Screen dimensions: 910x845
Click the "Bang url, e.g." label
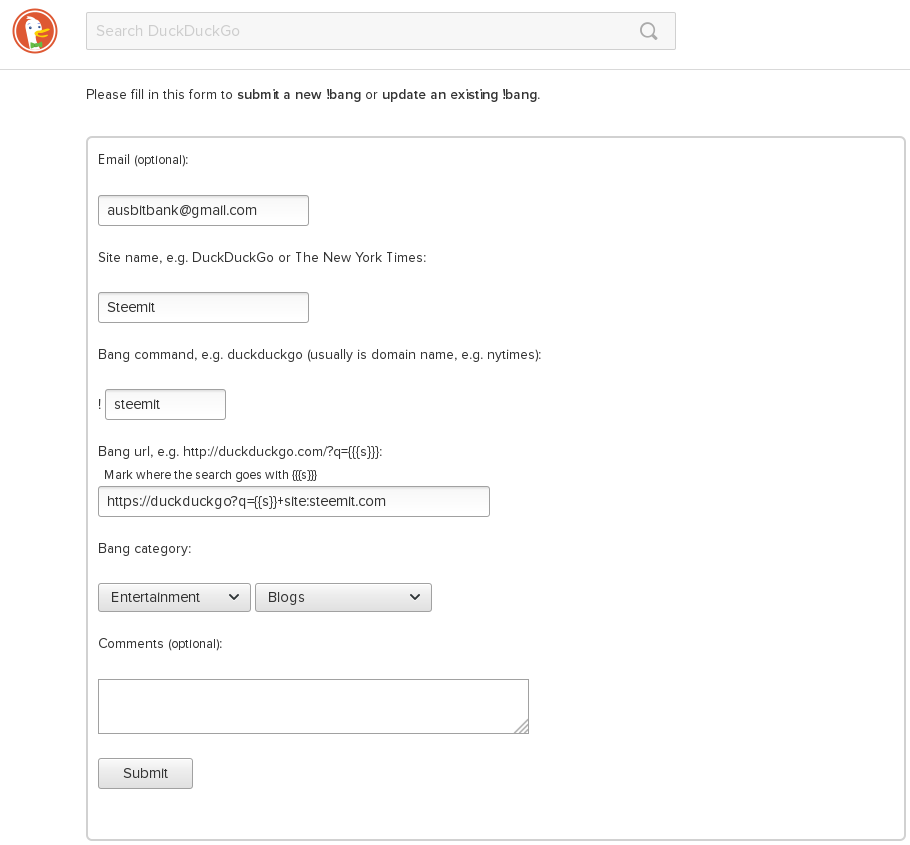240,452
